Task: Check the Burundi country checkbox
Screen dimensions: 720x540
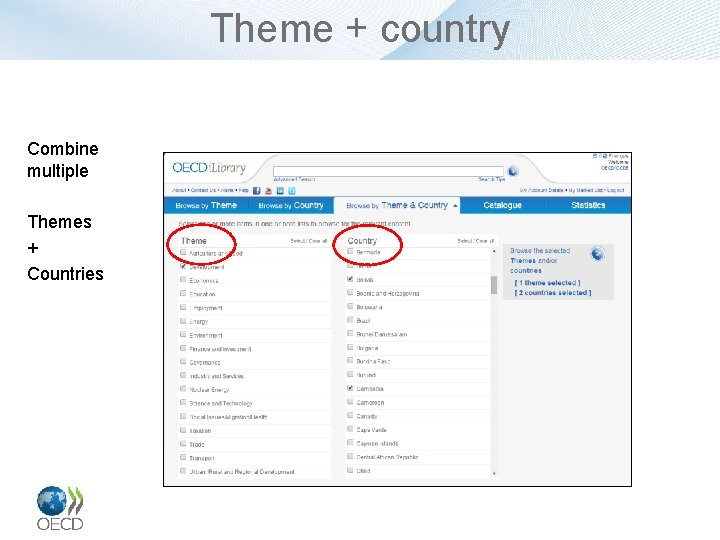Action: (x=350, y=375)
